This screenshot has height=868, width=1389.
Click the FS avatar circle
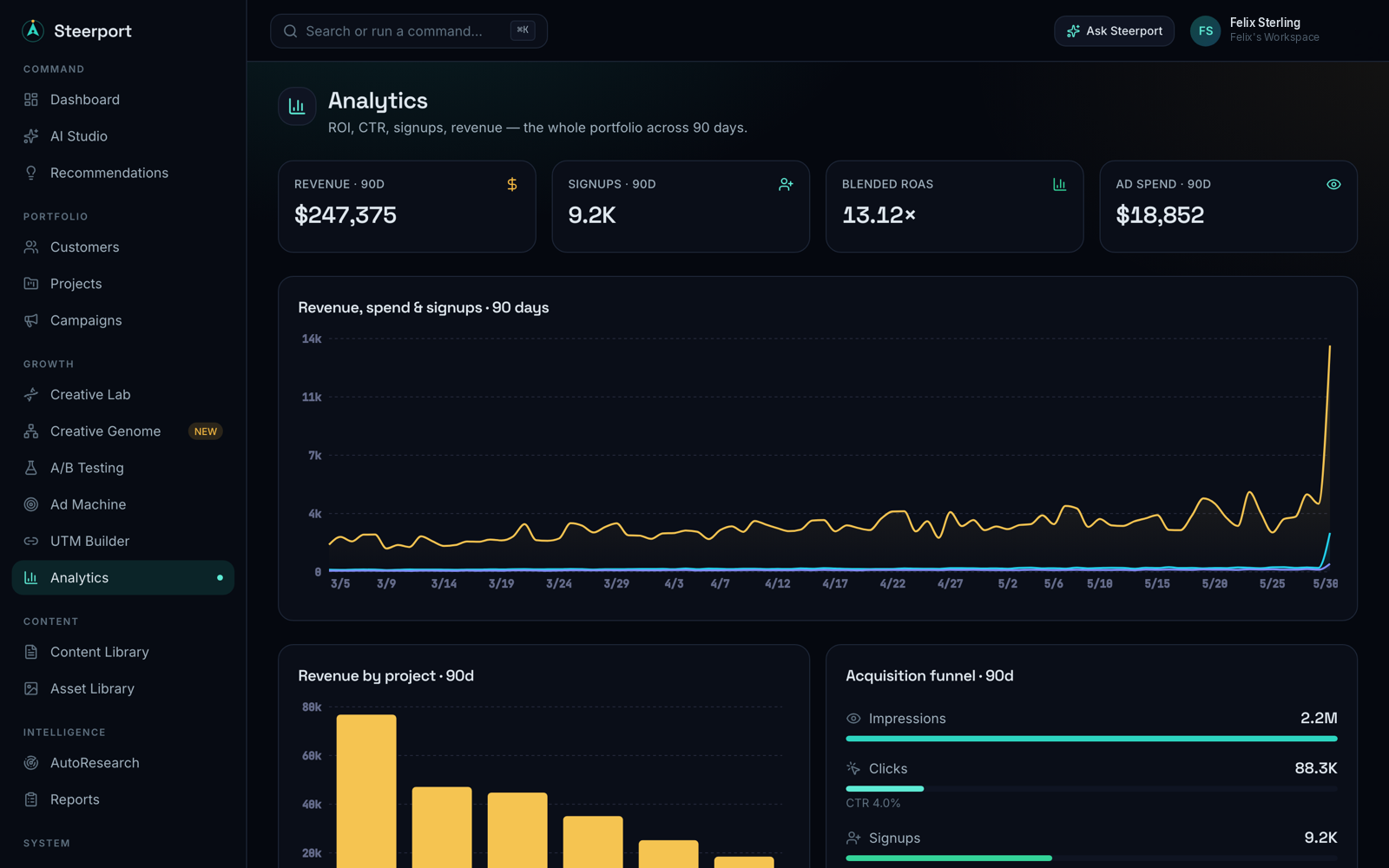tap(1205, 31)
